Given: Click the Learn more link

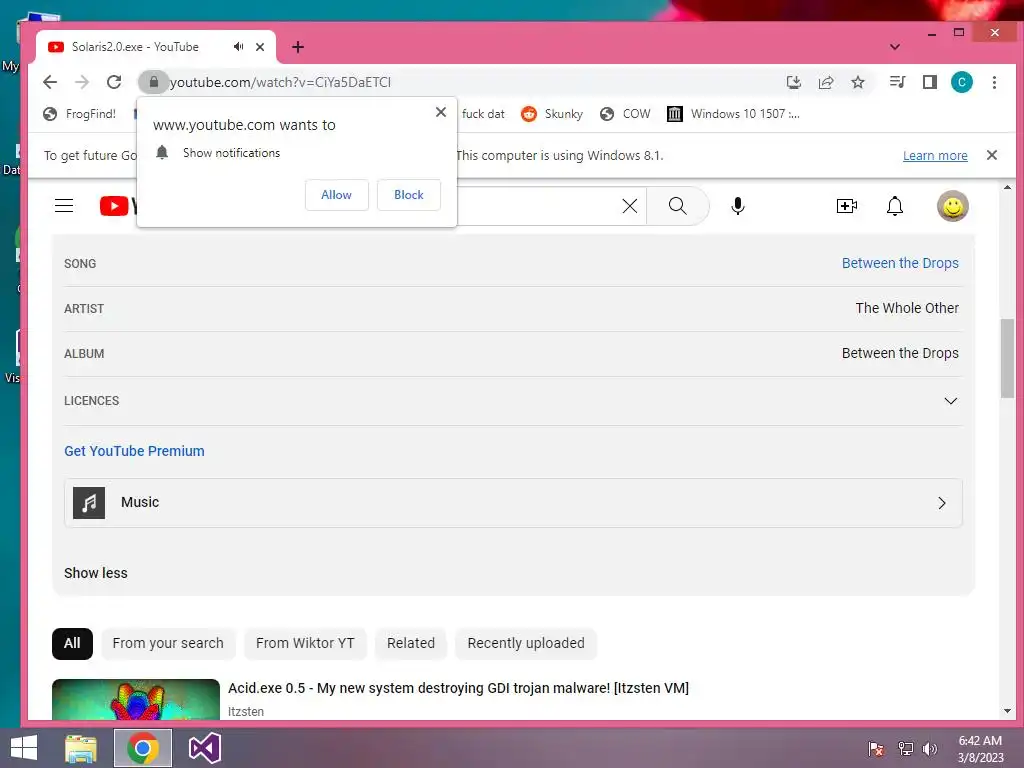Looking at the screenshot, I should point(935,155).
